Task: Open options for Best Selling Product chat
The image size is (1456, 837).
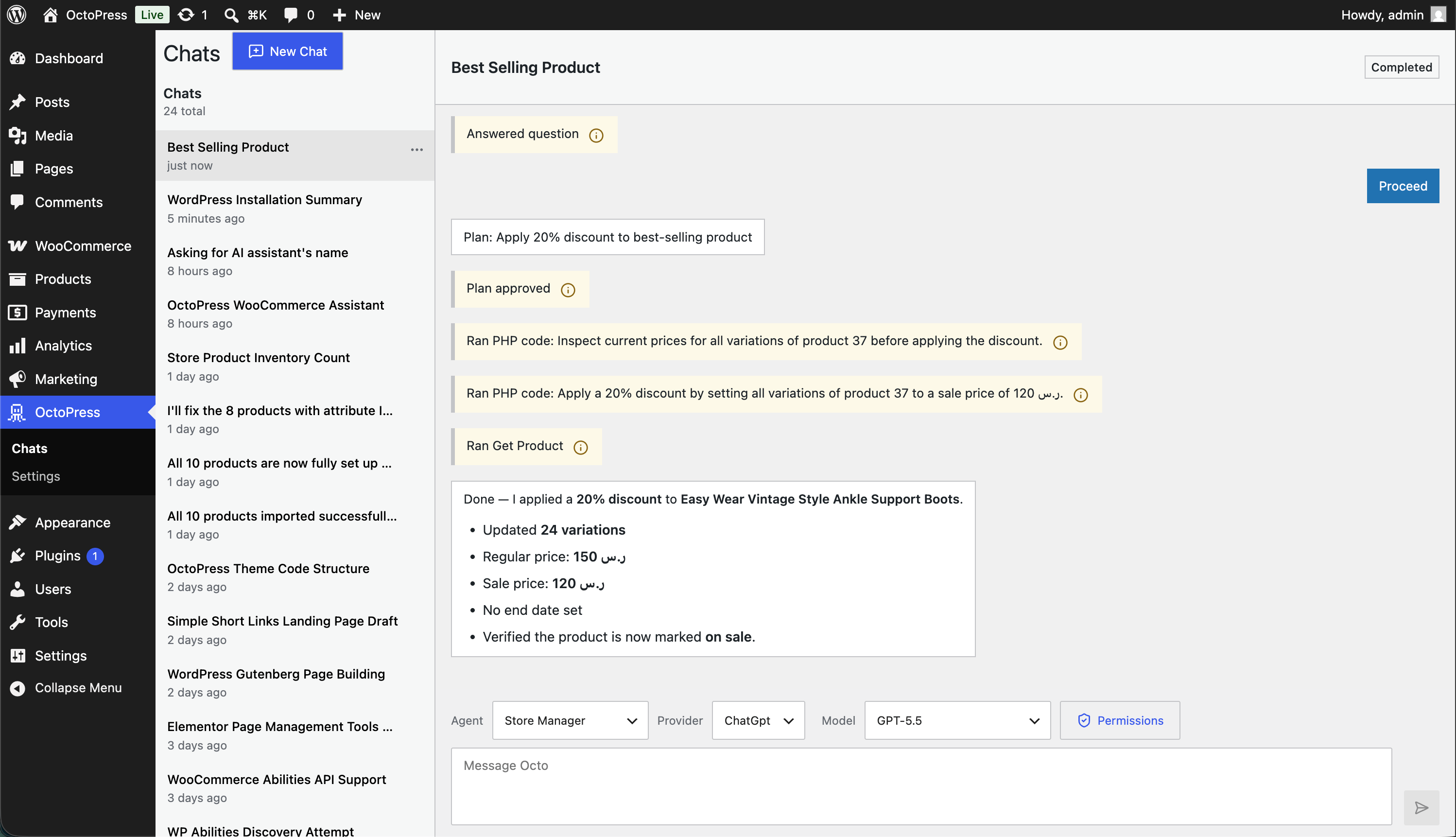Action: pyautogui.click(x=416, y=150)
